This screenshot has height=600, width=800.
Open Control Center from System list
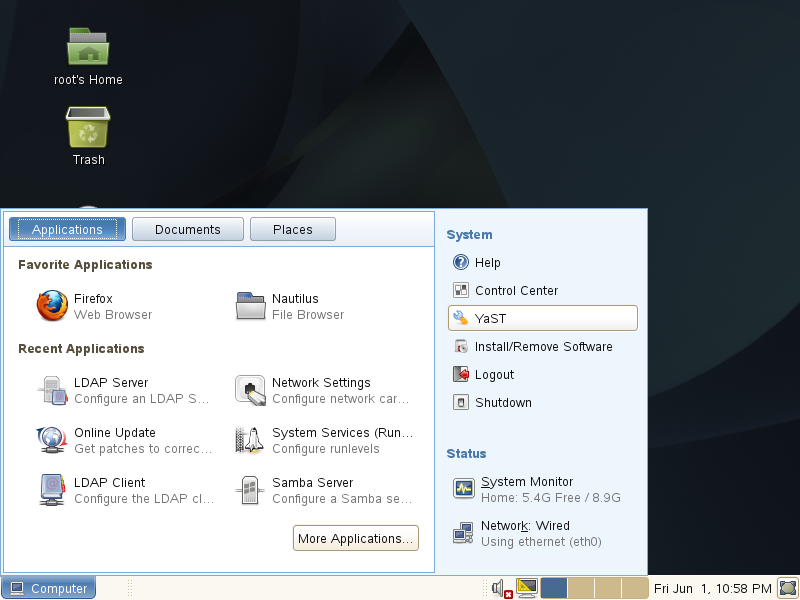pyautogui.click(x=543, y=290)
